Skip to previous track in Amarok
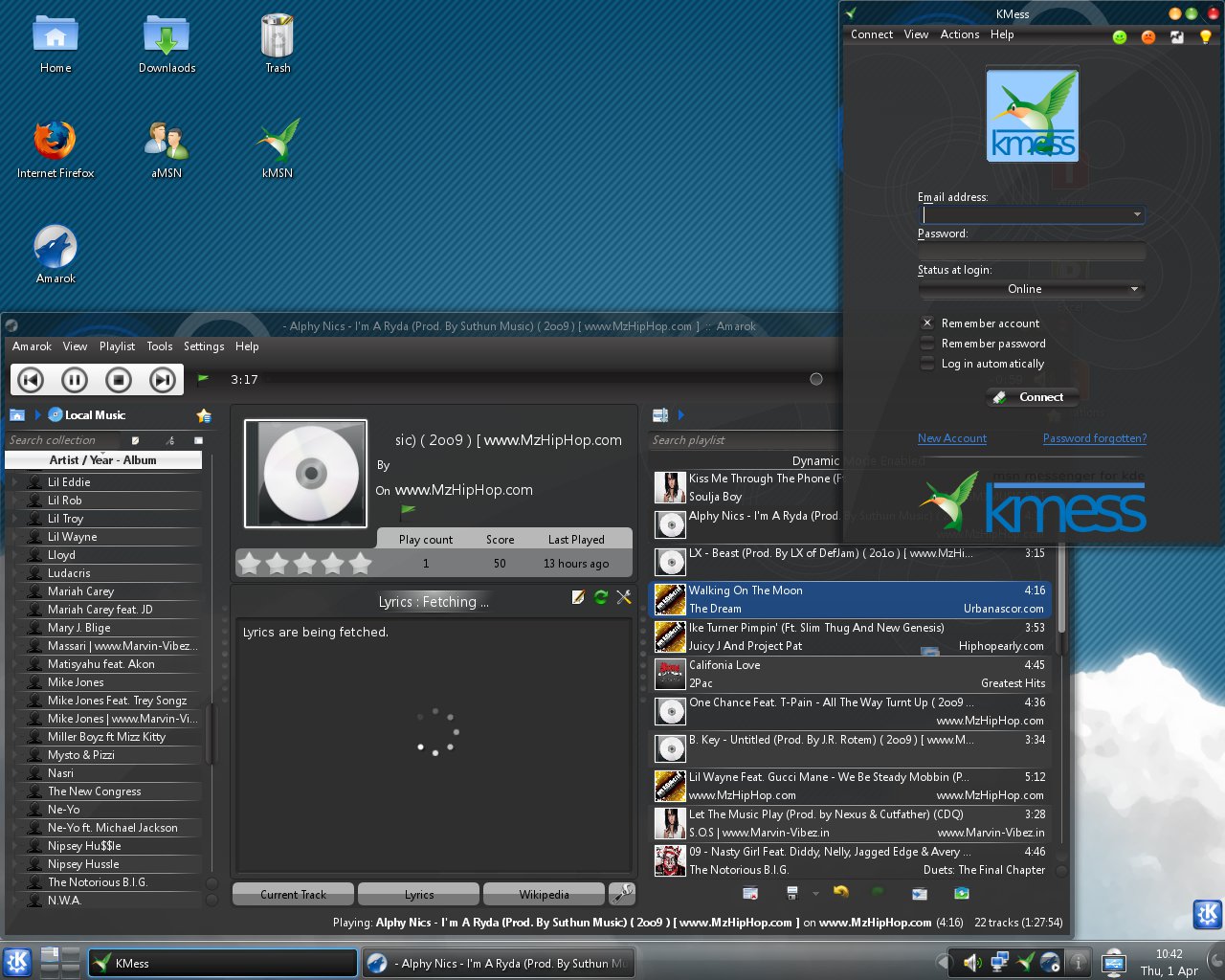Screen dimensions: 1225x980 pyautogui.click(x=31, y=380)
